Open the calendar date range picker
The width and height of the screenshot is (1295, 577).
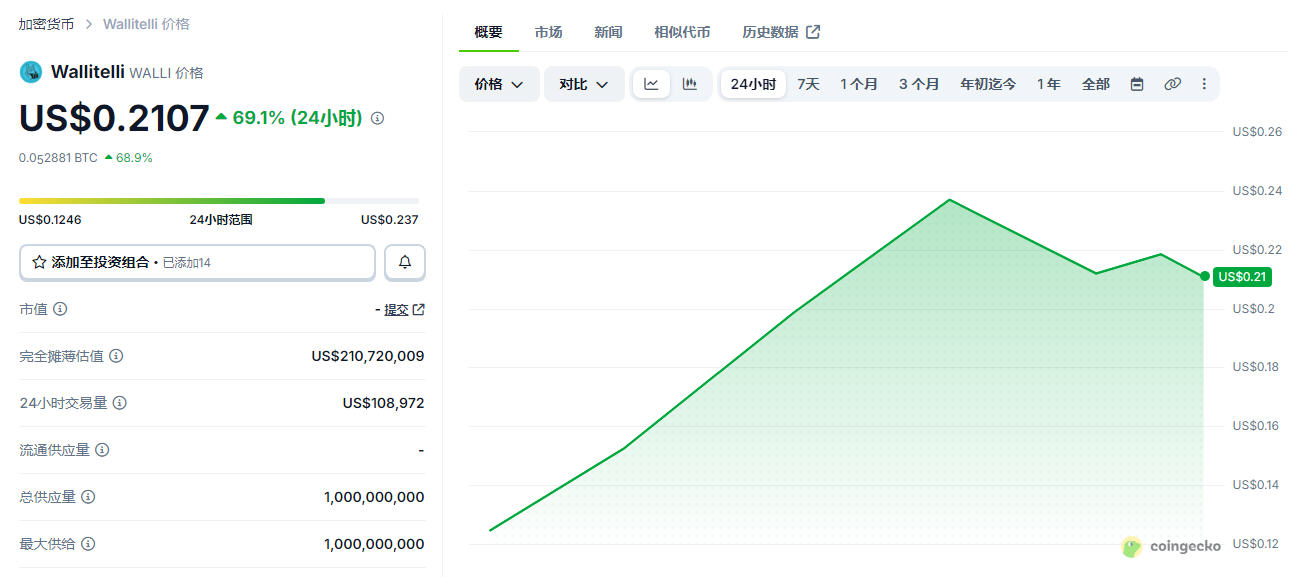pos(1137,84)
